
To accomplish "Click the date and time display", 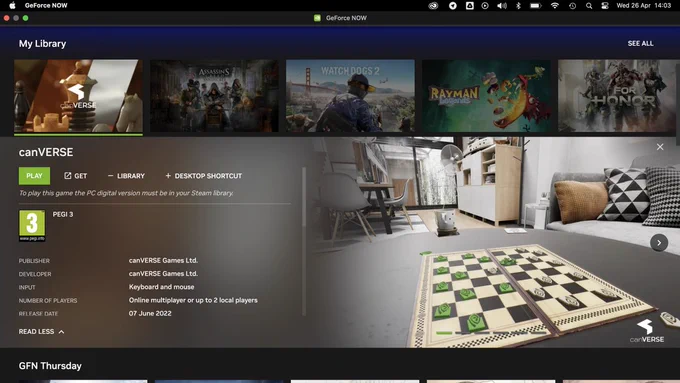I will coord(644,6).
